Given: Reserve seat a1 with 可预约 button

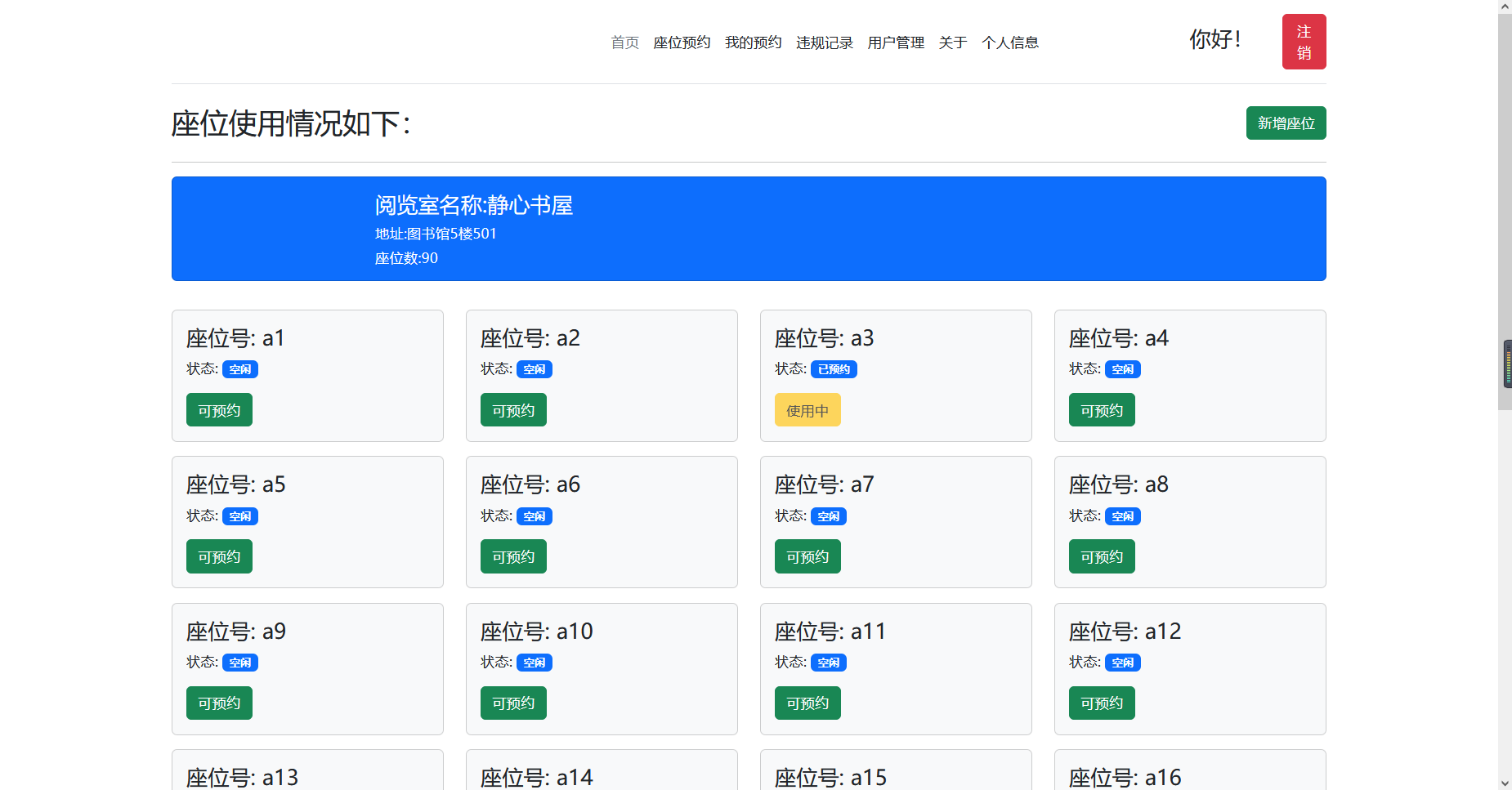Looking at the screenshot, I should [219, 410].
